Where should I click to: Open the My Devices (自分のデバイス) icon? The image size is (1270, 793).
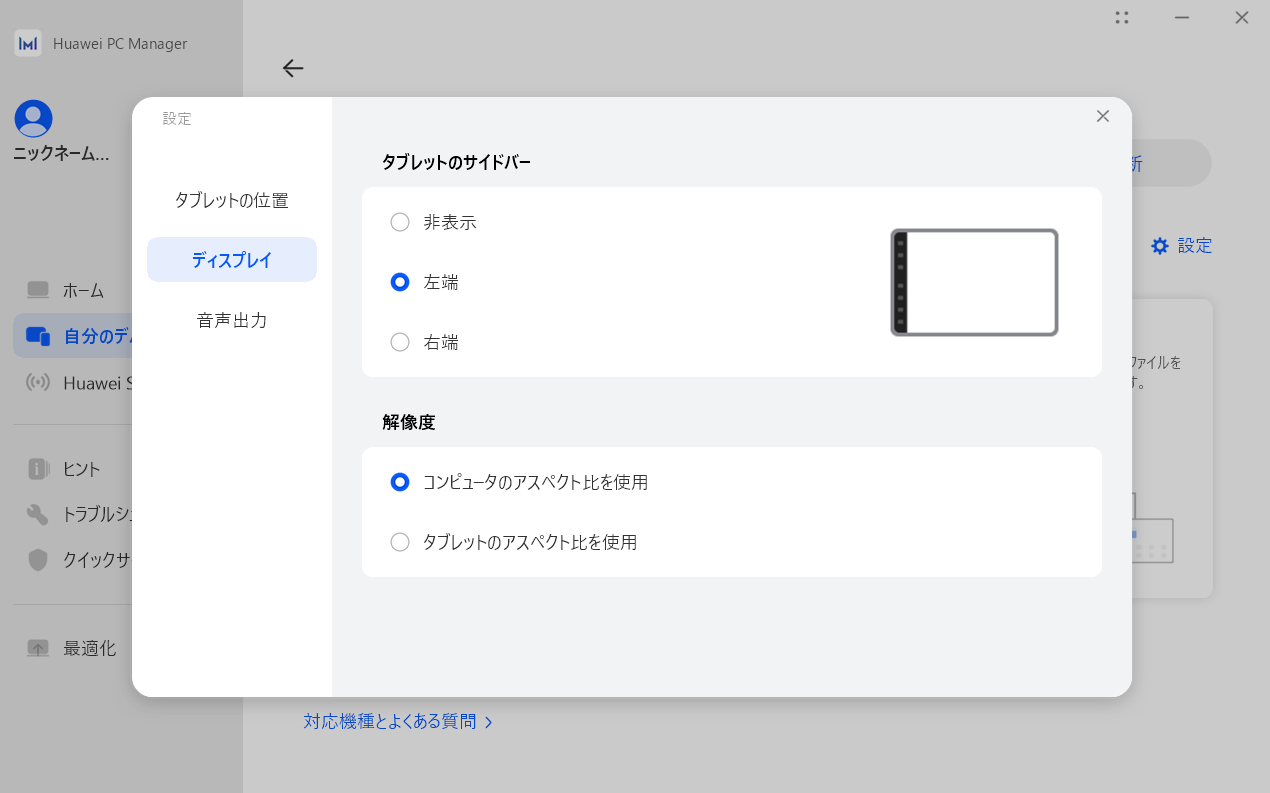[x=38, y=336]
